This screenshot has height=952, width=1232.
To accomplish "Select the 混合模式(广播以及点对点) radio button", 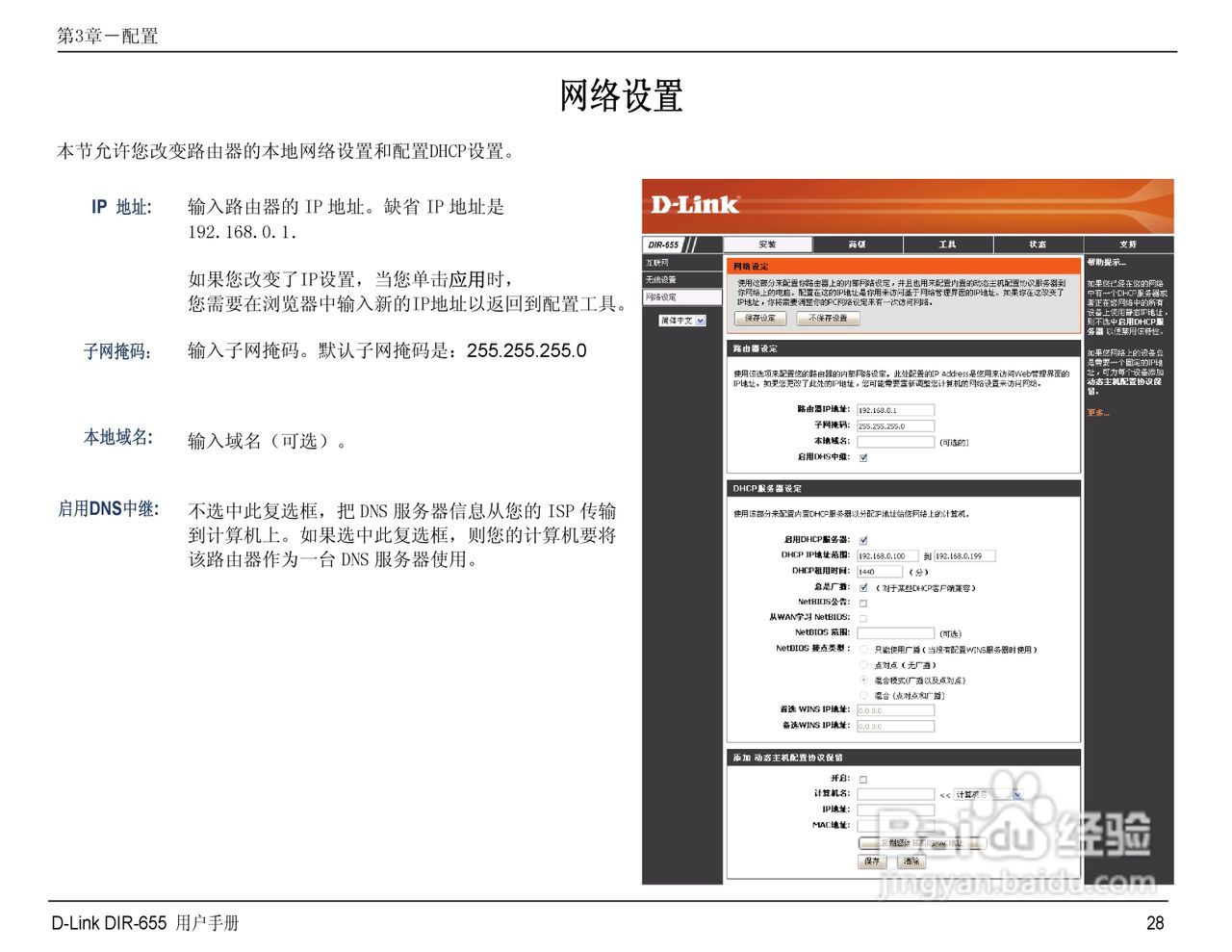I will (x=863, y=680).
